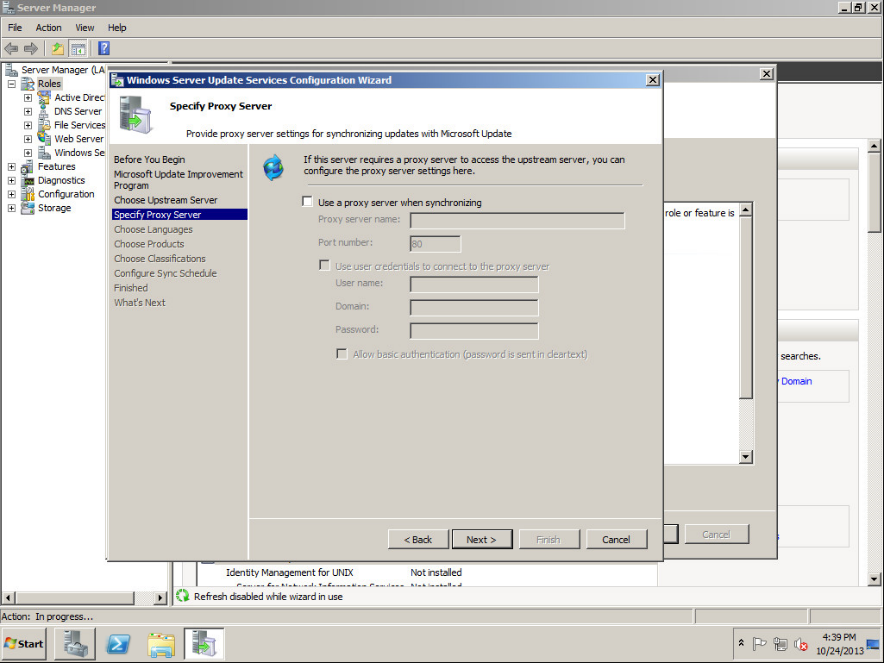Expand the Configuration tree node

(11, 194)
